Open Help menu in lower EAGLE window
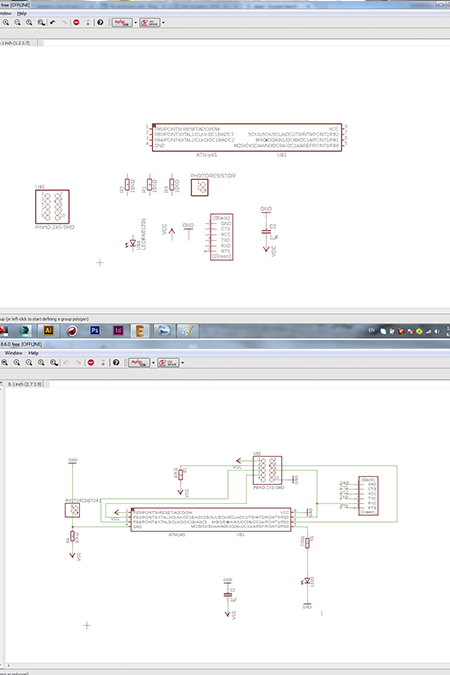This screenshot has width=450, height=675. [33, 353]
